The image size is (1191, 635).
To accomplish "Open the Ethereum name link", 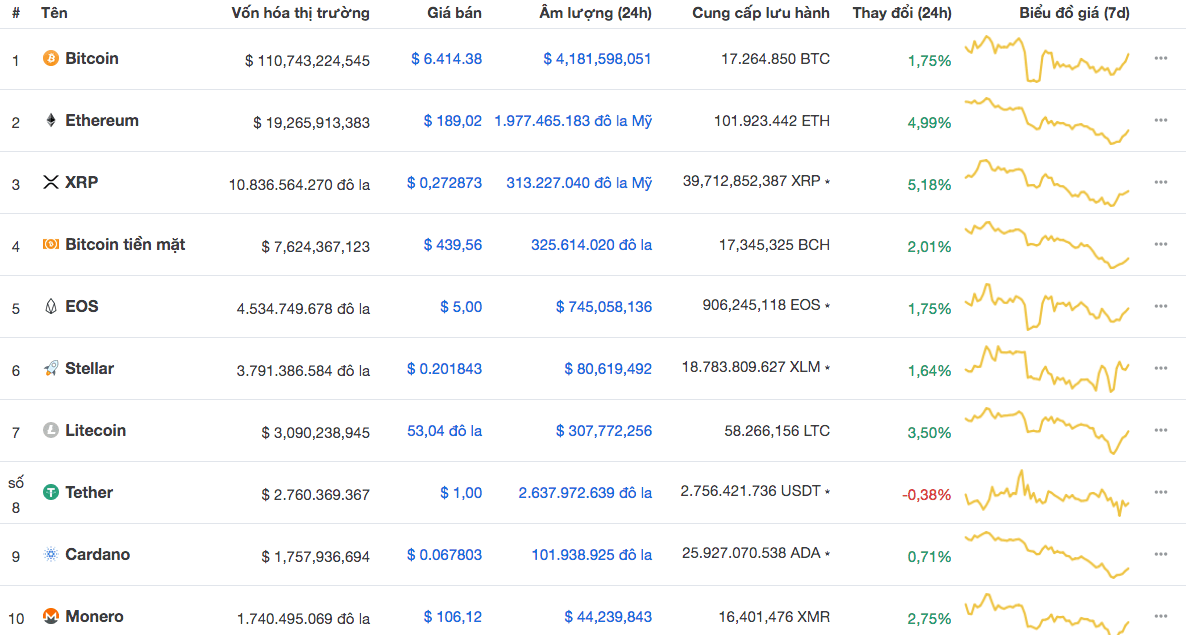I will coord(102,120).
